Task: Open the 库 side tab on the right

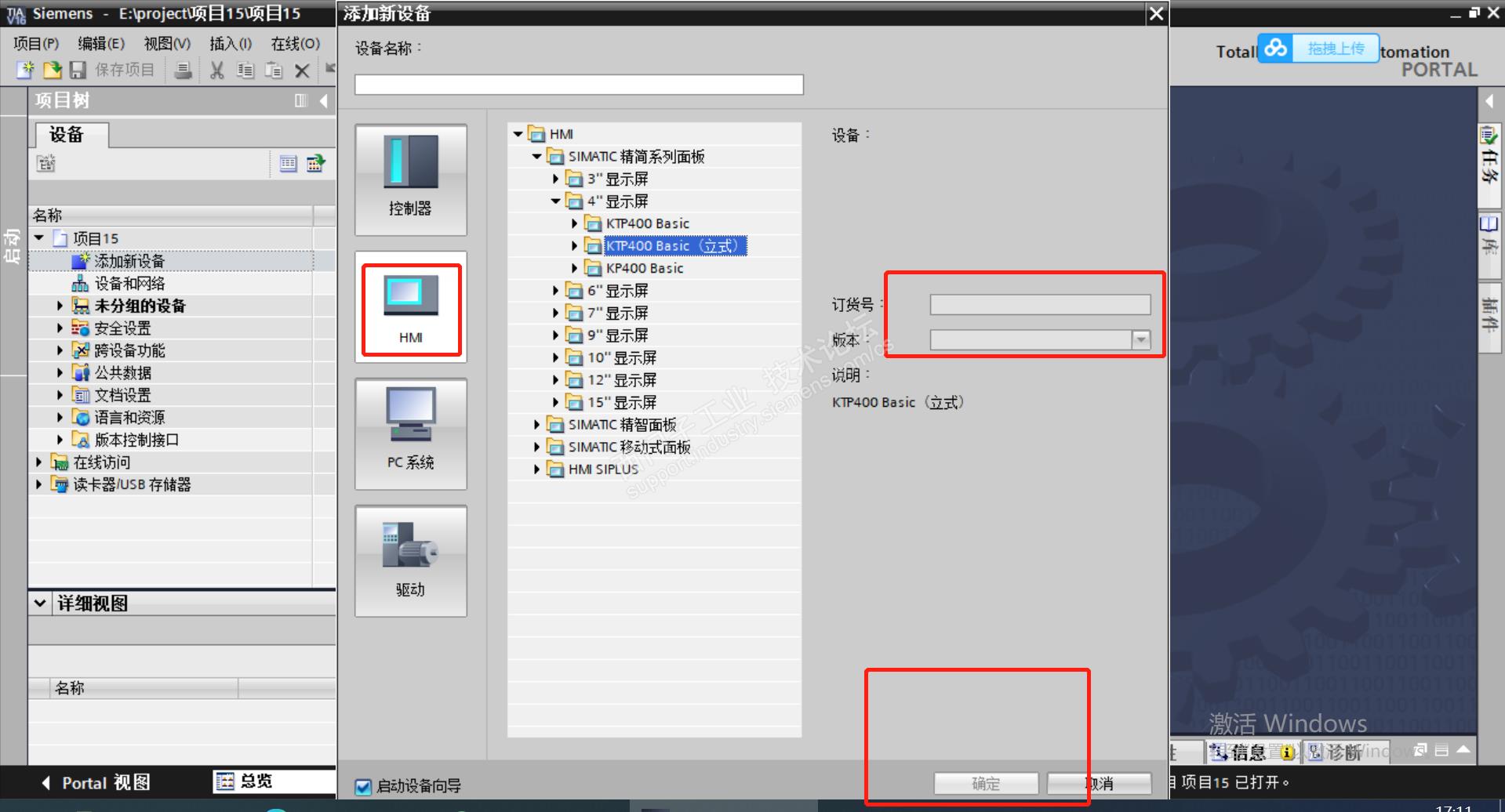Action: (x=1489, y=245)
